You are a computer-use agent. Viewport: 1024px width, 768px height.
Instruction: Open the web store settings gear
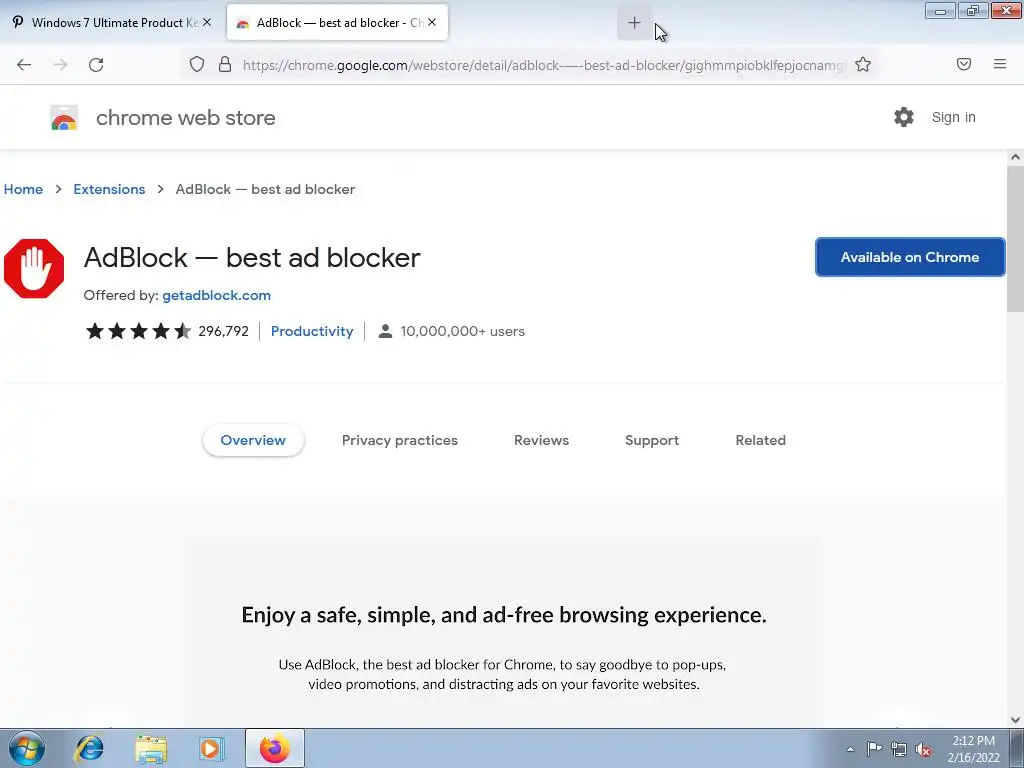[x=904, y=117]
